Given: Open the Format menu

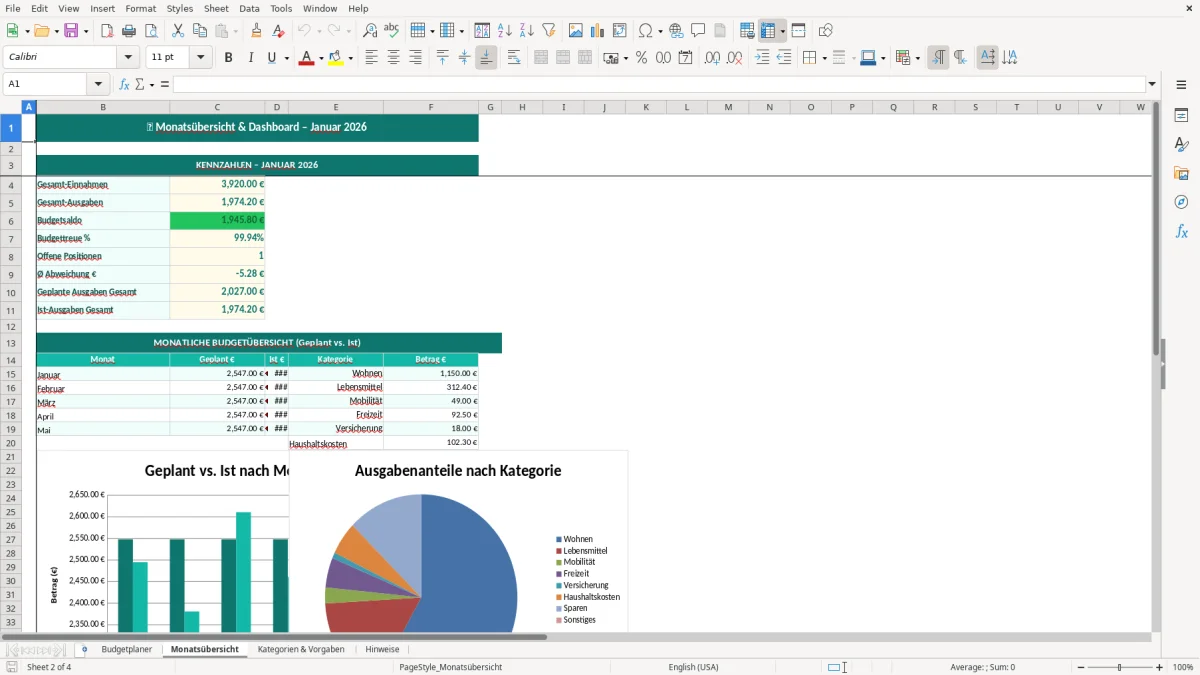Looking at the screenshot, I should tap(141, 8).
